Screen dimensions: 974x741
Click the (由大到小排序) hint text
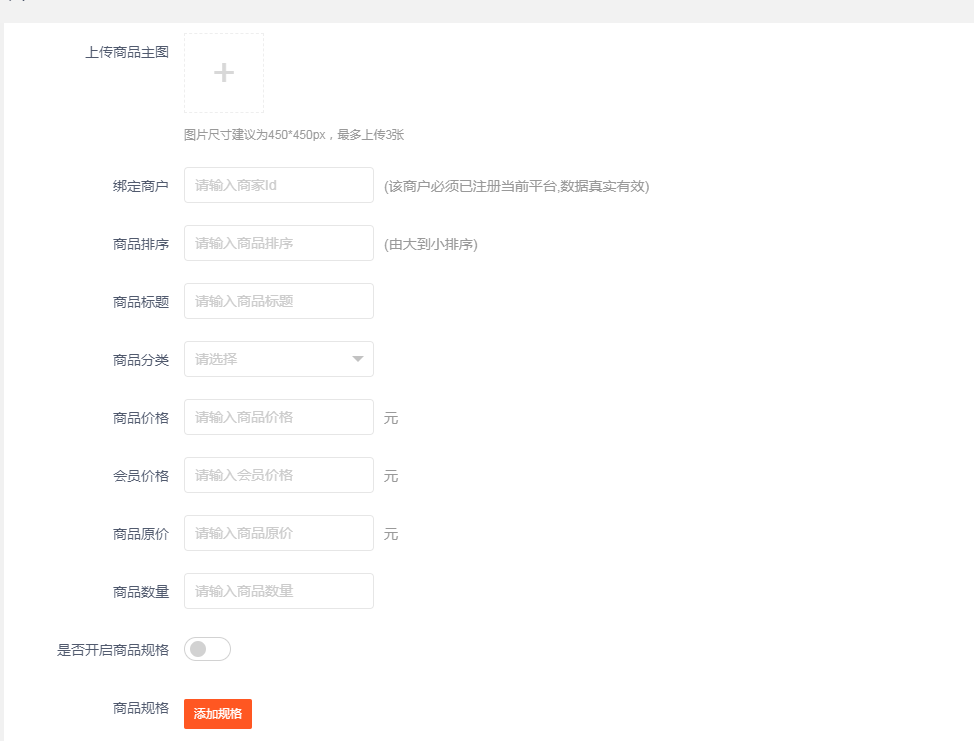coord(430,244)
